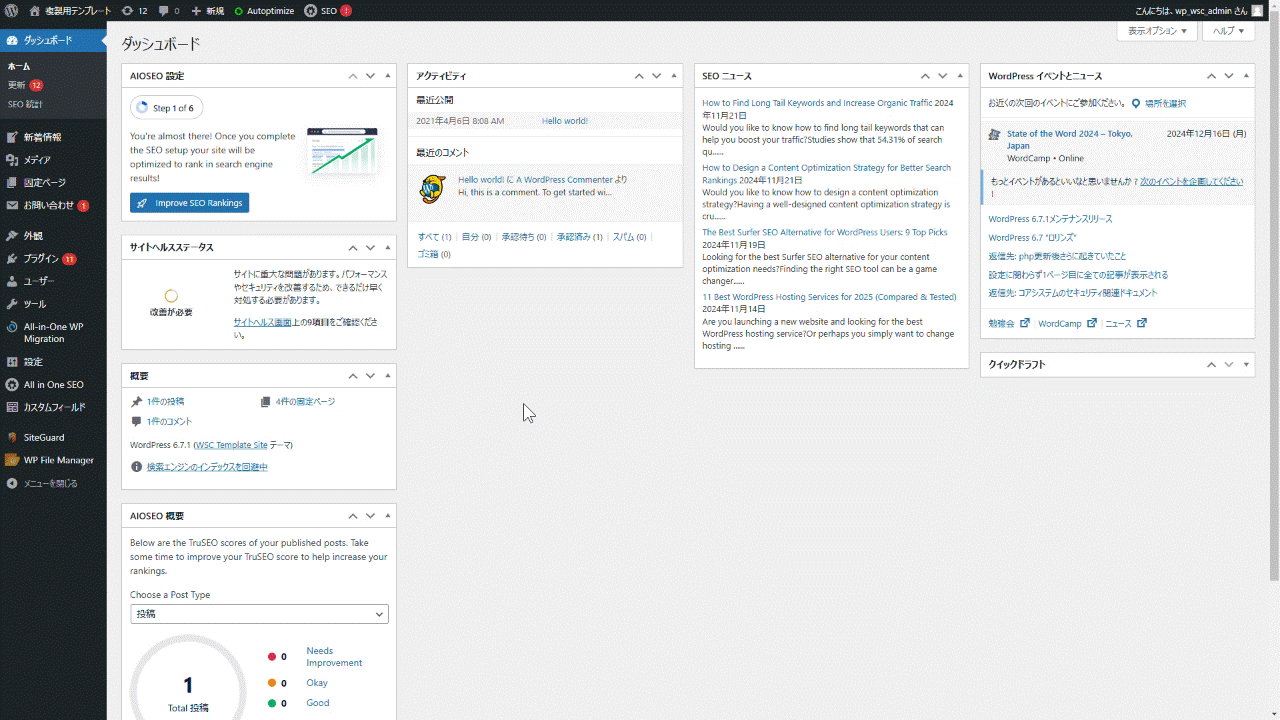The height and width of the screenshot is (720, 1280).
Task: Open 11 Best WordPress Hosting Services article
Action: [x=829, y=297]
